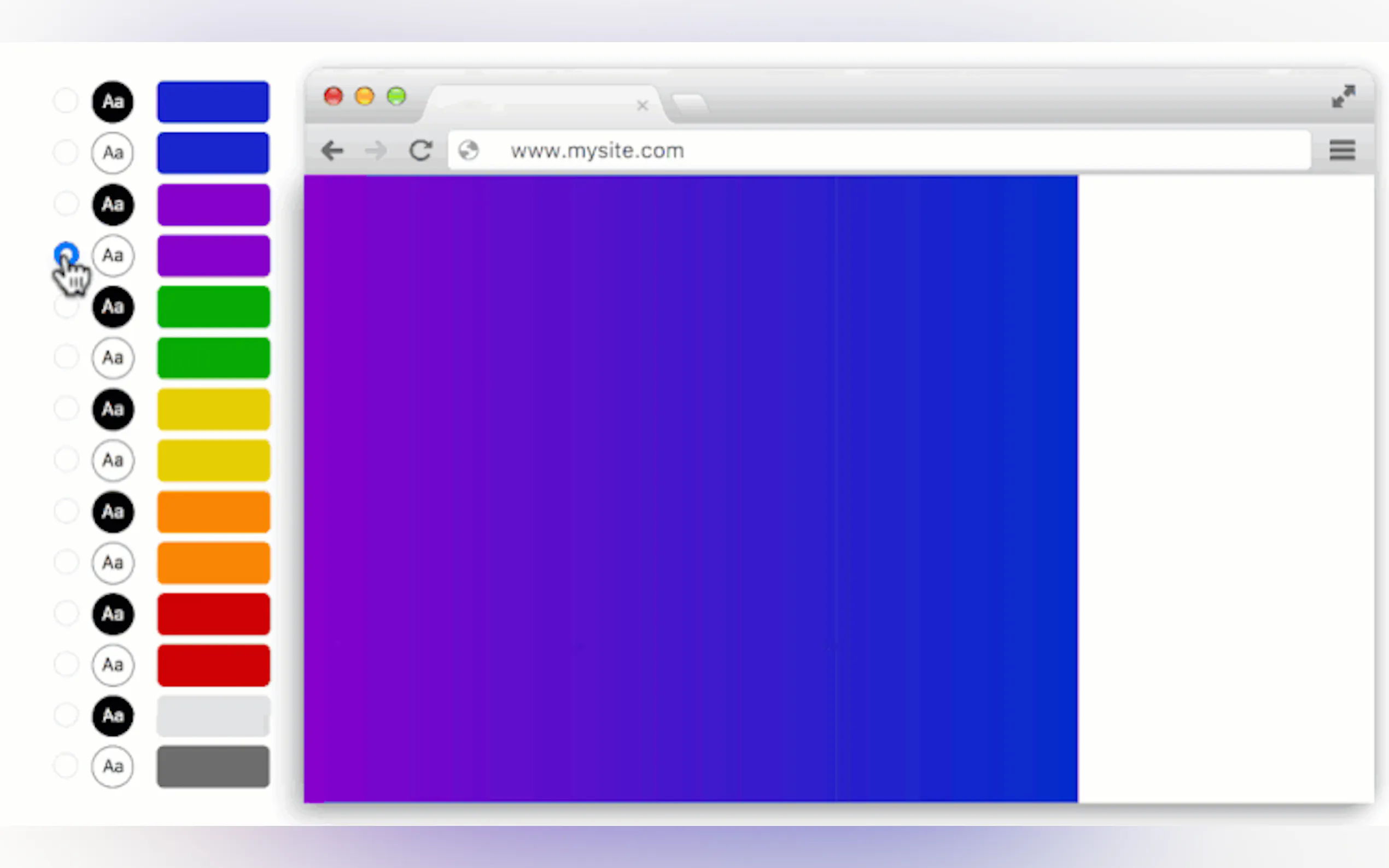
Task: Pick the green swatch next to white Aa
Action: (213, 357)
